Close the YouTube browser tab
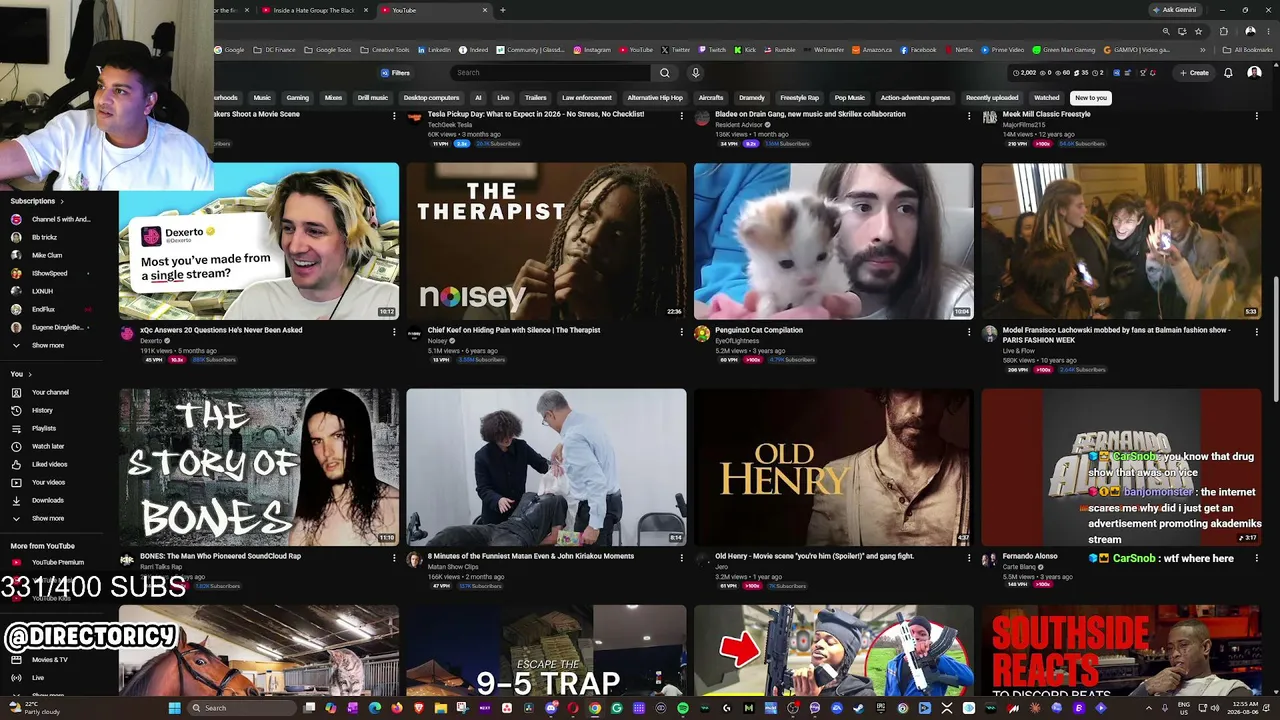 click(x=485, y=10)
